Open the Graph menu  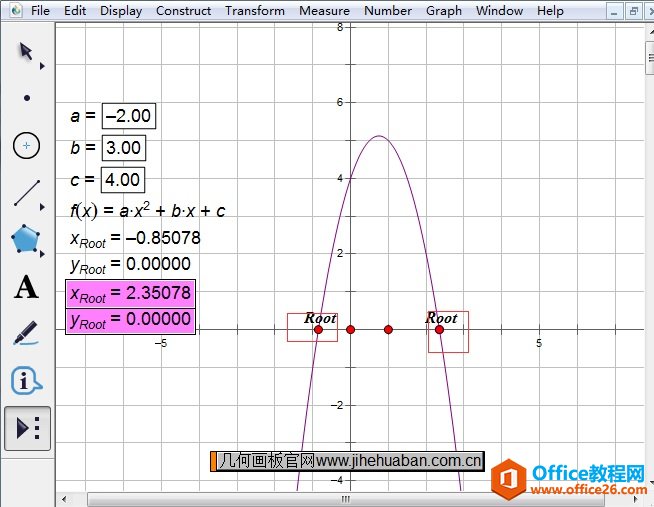pyautogui.click(x=444, y=10)
